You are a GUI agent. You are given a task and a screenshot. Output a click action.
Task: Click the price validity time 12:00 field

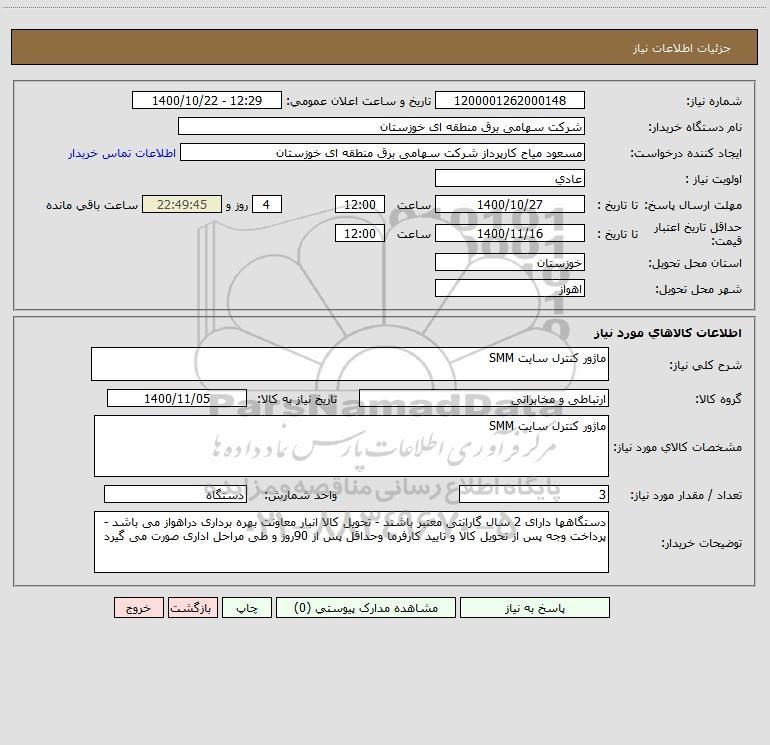click(359, 233)
